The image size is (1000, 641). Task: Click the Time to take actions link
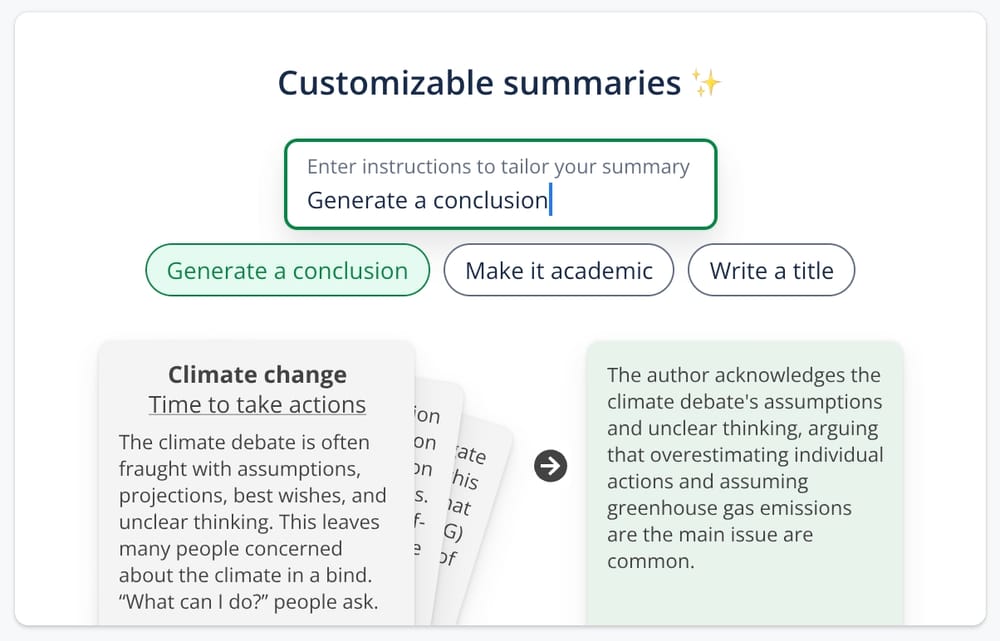(256, 404)
